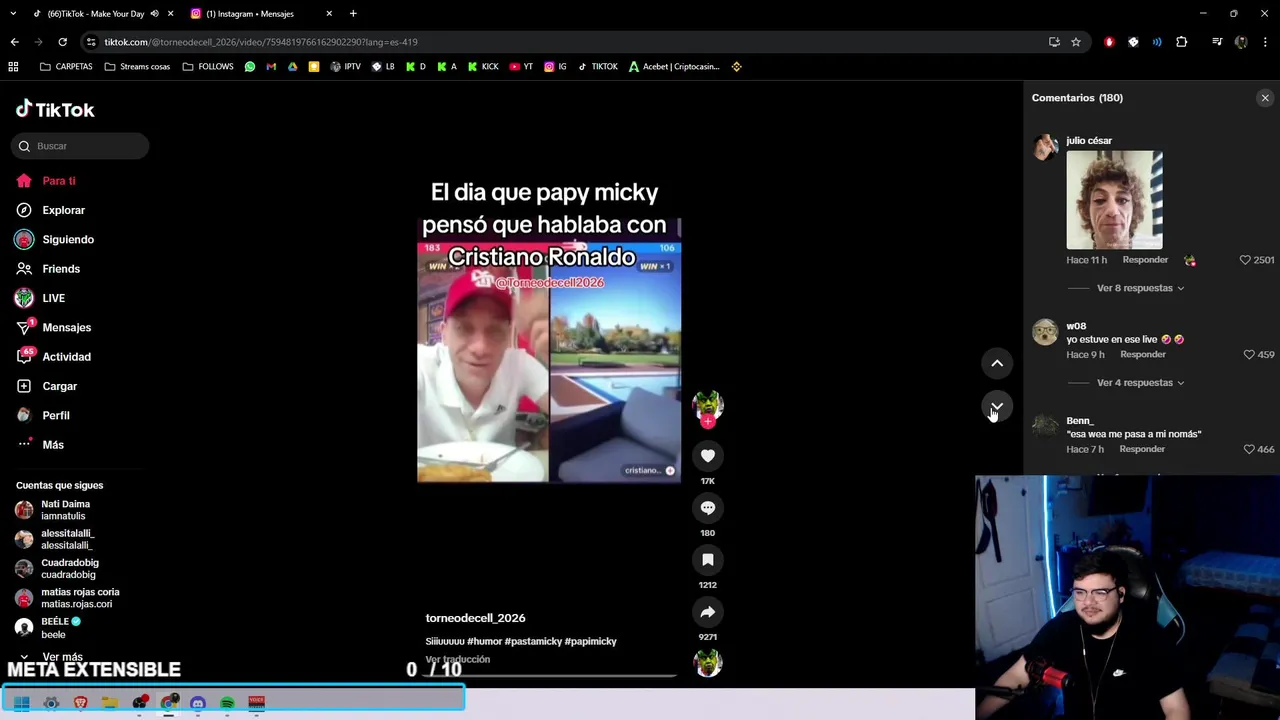Open the browser tab search dropdown

13,14
